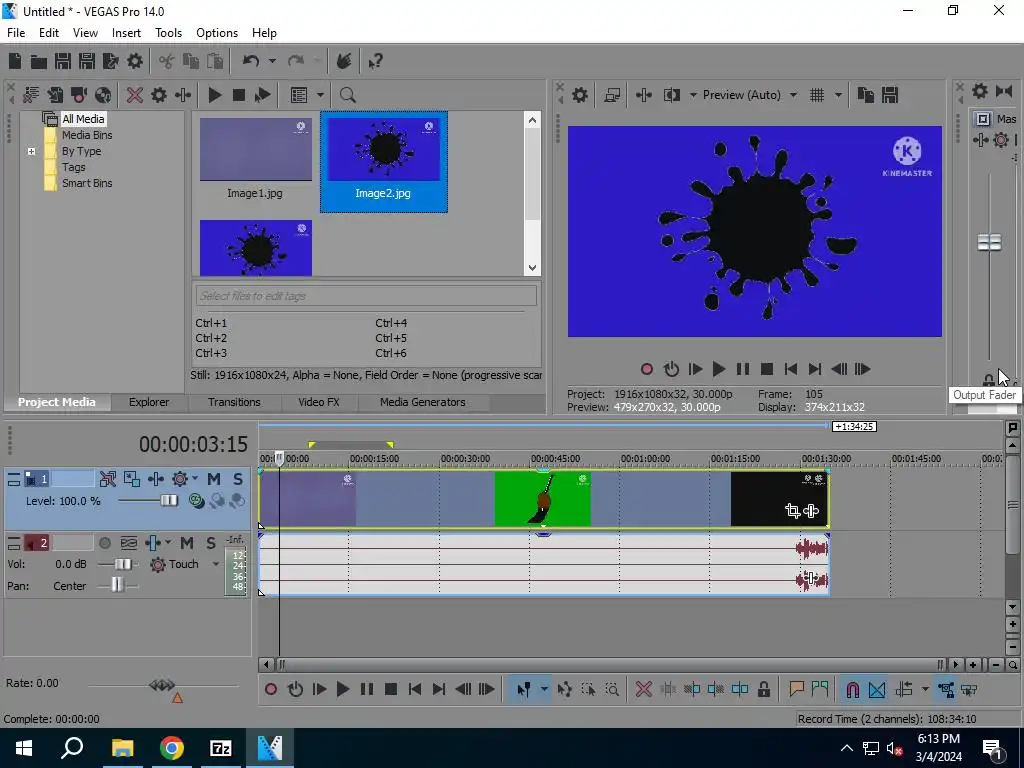Mute video track 1

[214, 479]
